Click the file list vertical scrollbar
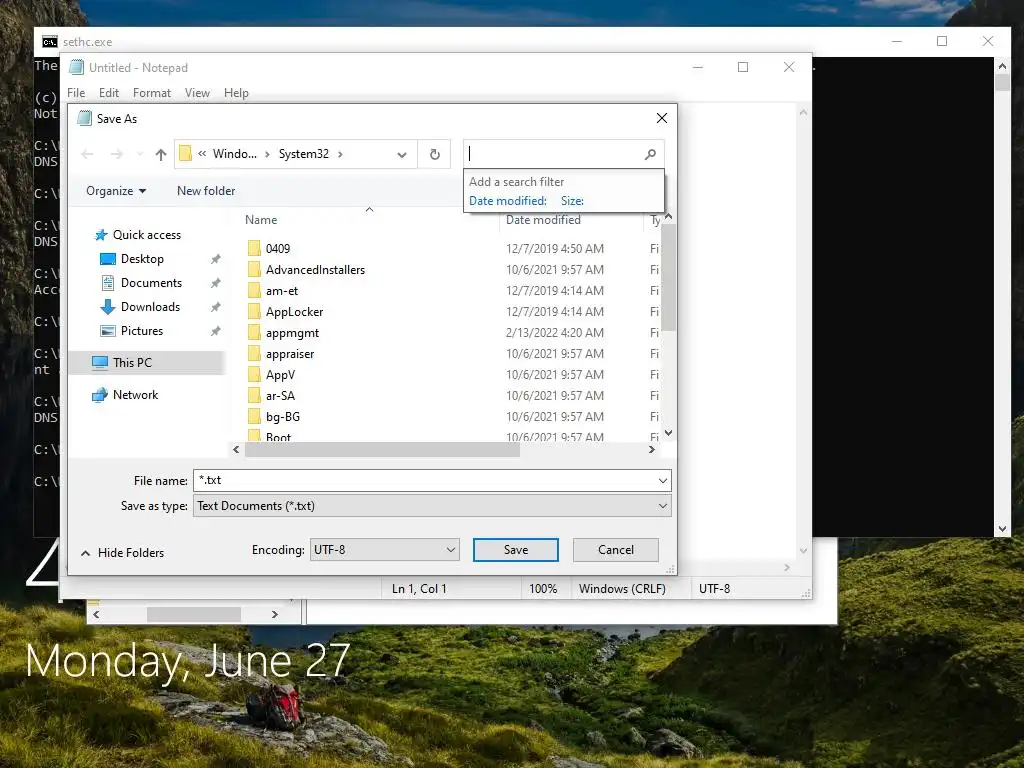 tap(668, 278)
